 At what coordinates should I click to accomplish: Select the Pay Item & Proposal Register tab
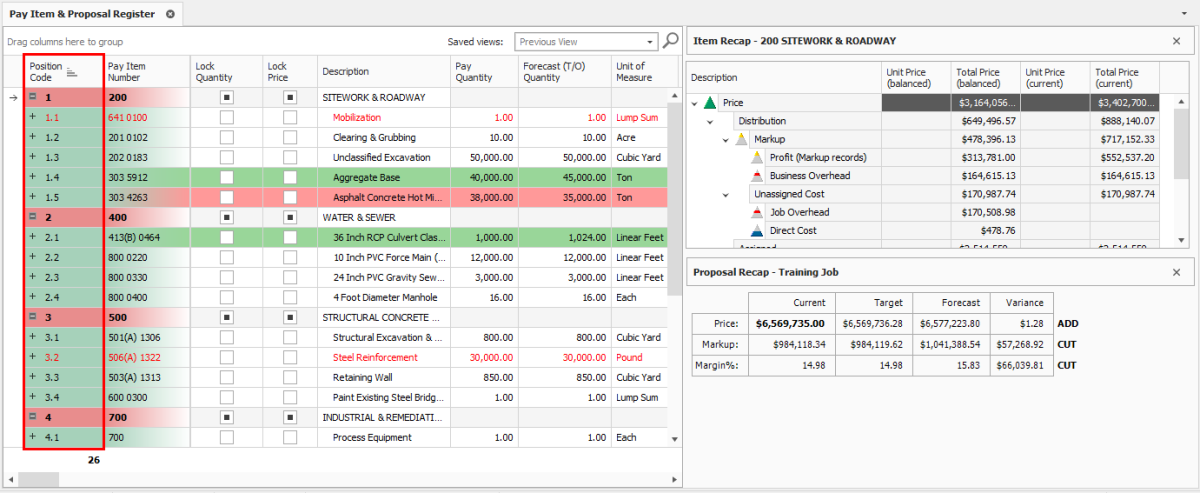point(82,14)
